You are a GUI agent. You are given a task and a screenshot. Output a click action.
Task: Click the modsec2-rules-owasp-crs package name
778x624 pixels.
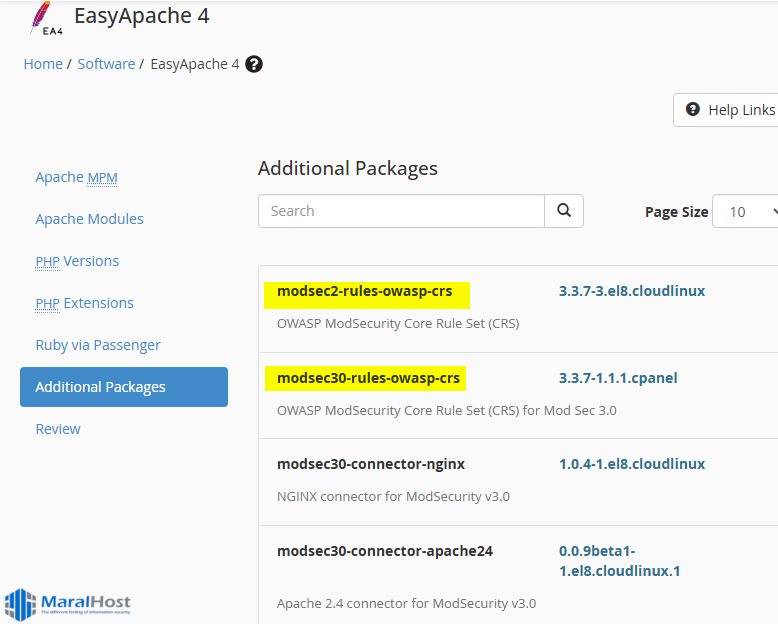(365, 291)
